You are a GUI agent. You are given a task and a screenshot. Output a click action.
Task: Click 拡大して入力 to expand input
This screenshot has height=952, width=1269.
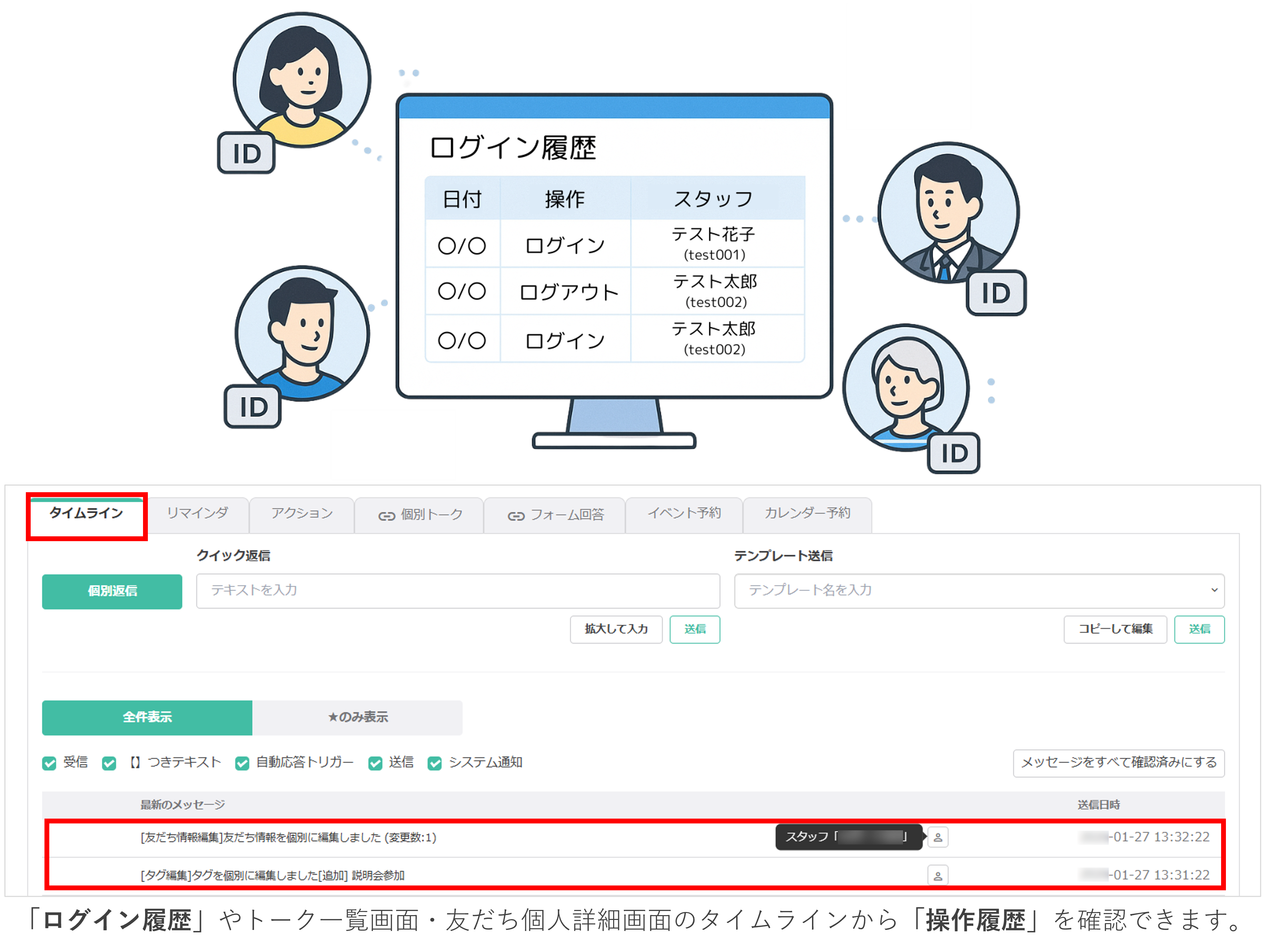[616, 629]
